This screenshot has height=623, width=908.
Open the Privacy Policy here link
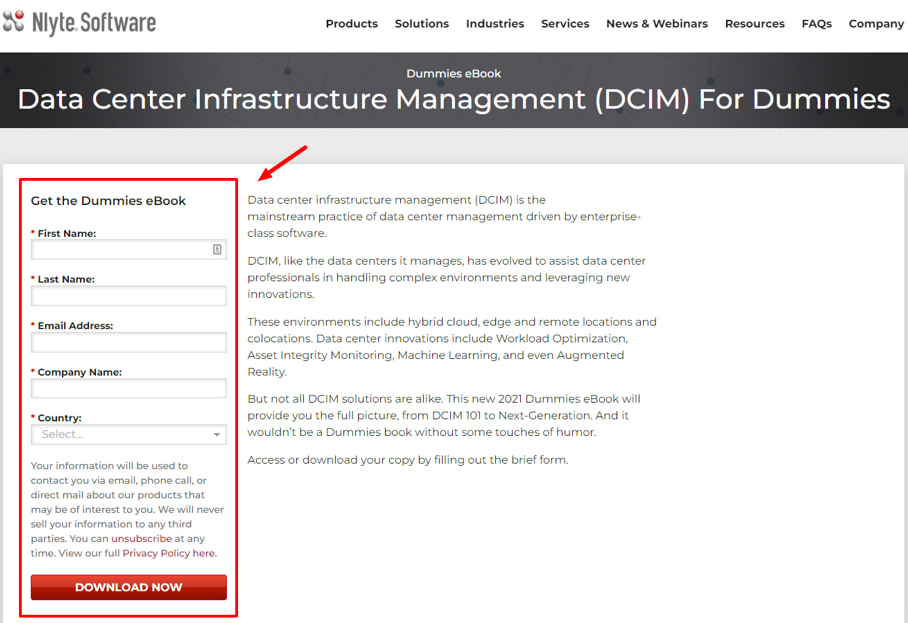(169, 553)
